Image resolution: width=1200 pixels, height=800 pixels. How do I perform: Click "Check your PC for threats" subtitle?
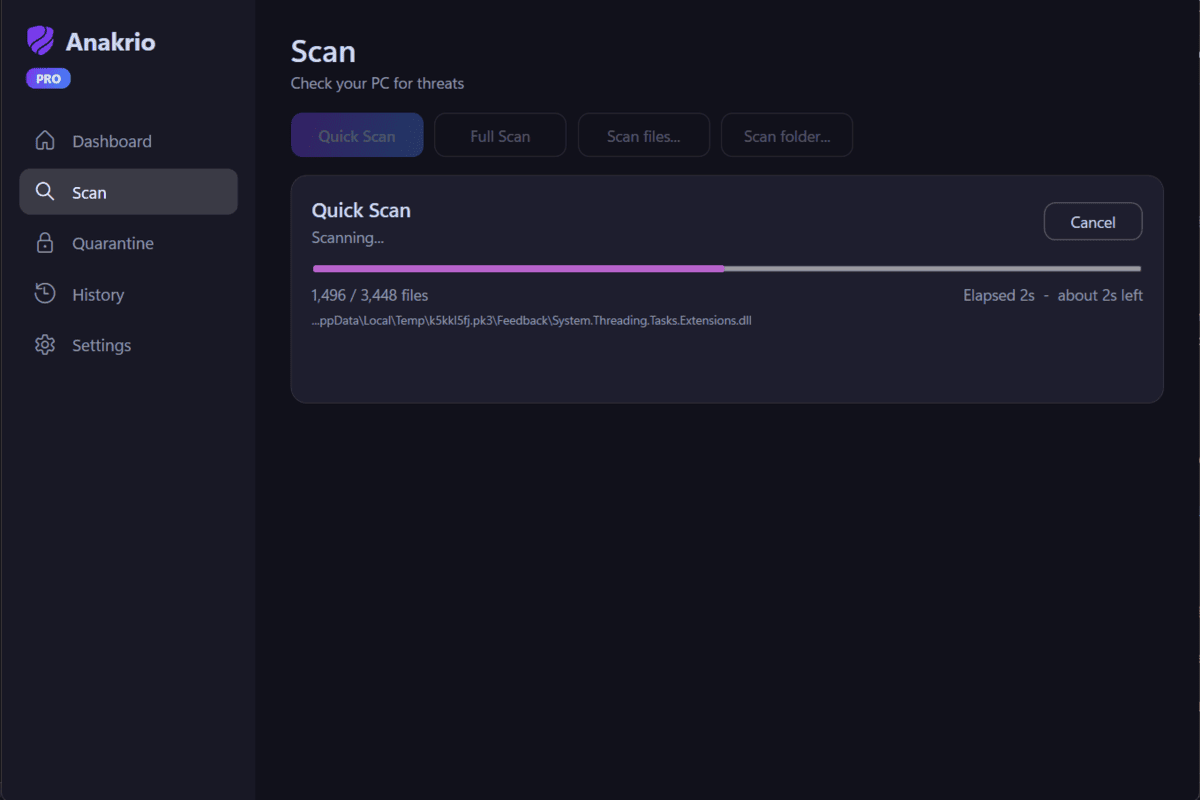(378, 84)
